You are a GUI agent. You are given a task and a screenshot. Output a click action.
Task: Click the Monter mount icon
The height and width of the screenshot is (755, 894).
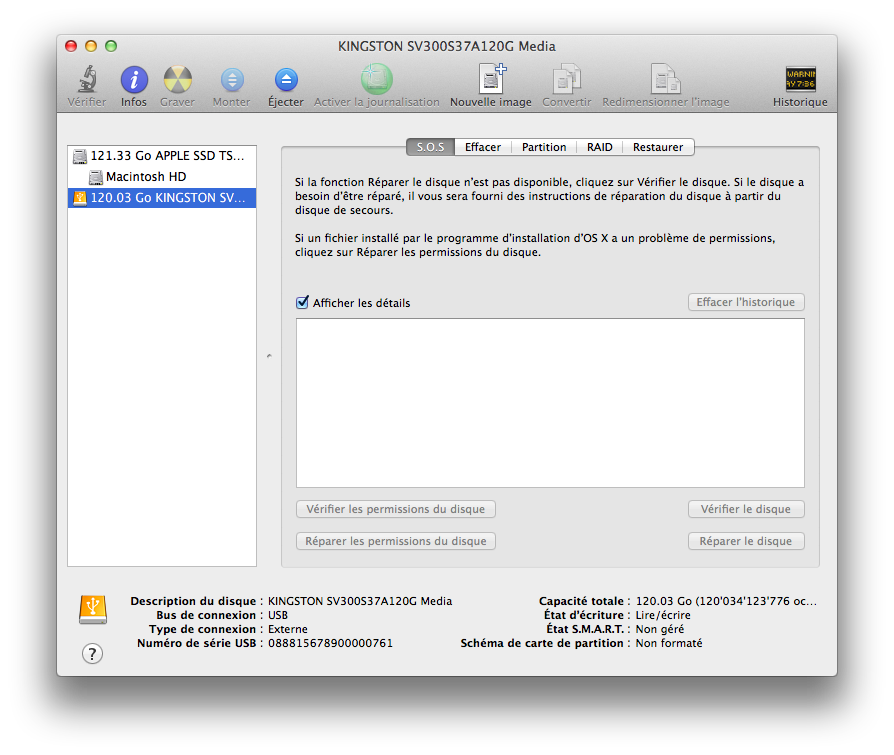click(x=231, y=81)
